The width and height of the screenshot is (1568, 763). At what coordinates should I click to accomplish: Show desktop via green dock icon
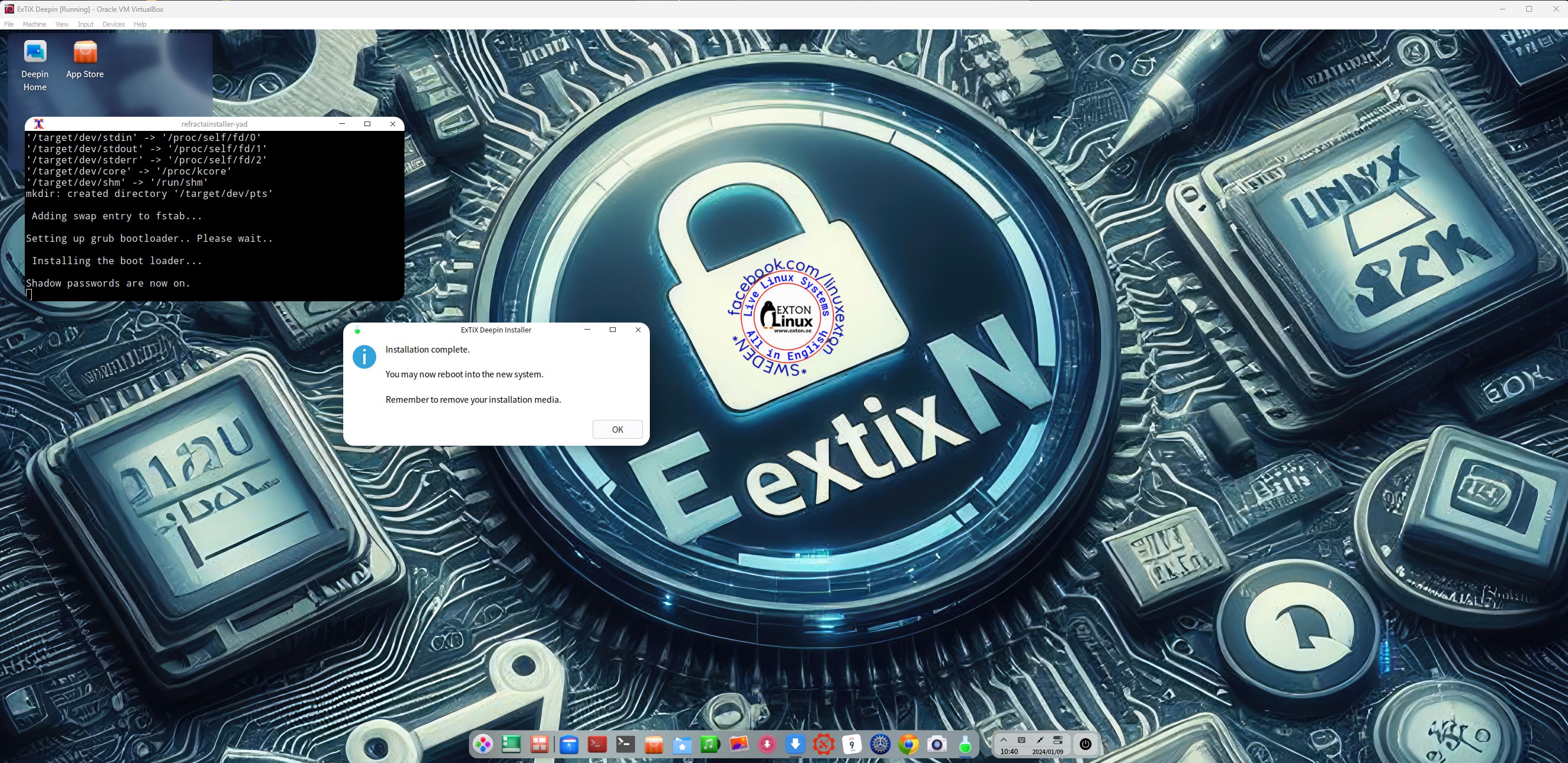click(511, 744)
